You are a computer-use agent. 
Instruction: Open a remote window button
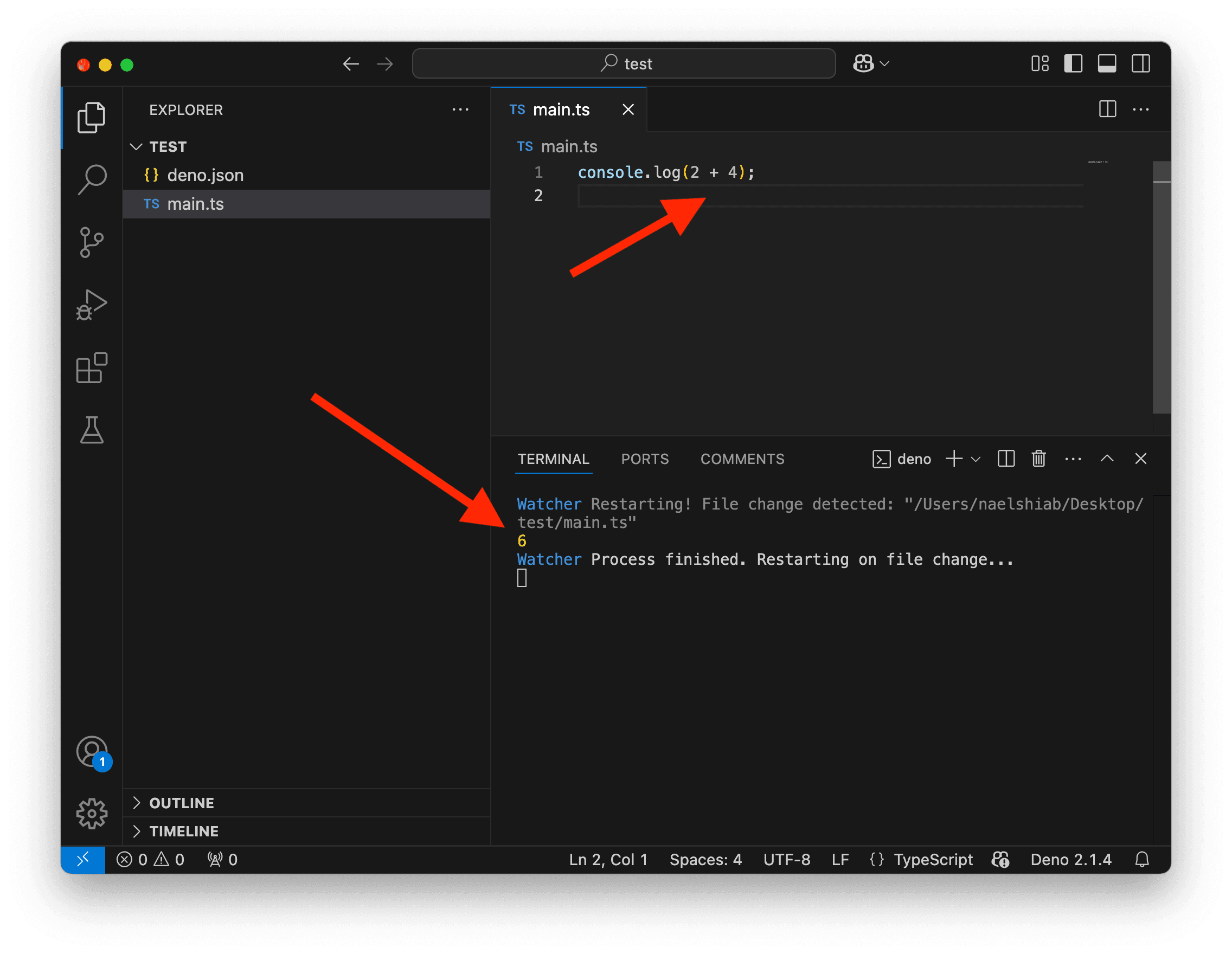tap(83, 859)
